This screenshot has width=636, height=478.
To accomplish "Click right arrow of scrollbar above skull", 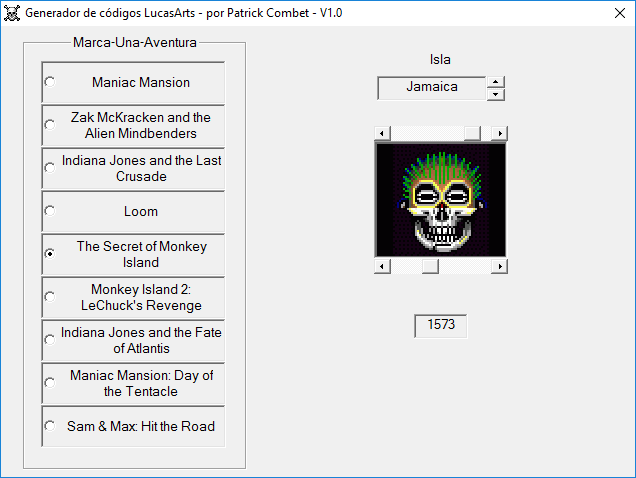I will 499,133.
